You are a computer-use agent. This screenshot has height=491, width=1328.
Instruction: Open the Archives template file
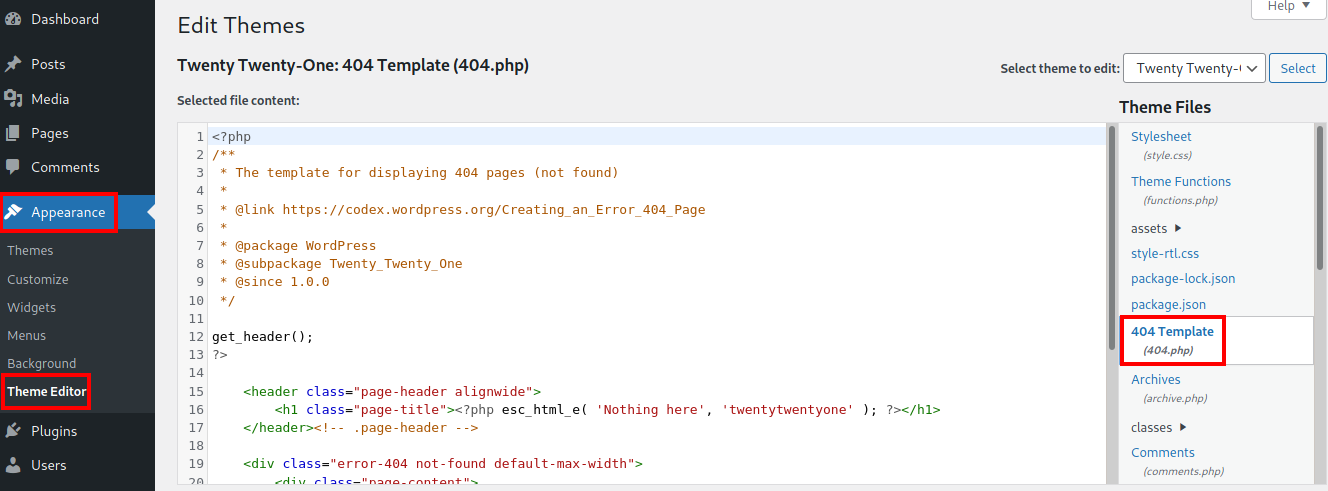(1155, 380)
